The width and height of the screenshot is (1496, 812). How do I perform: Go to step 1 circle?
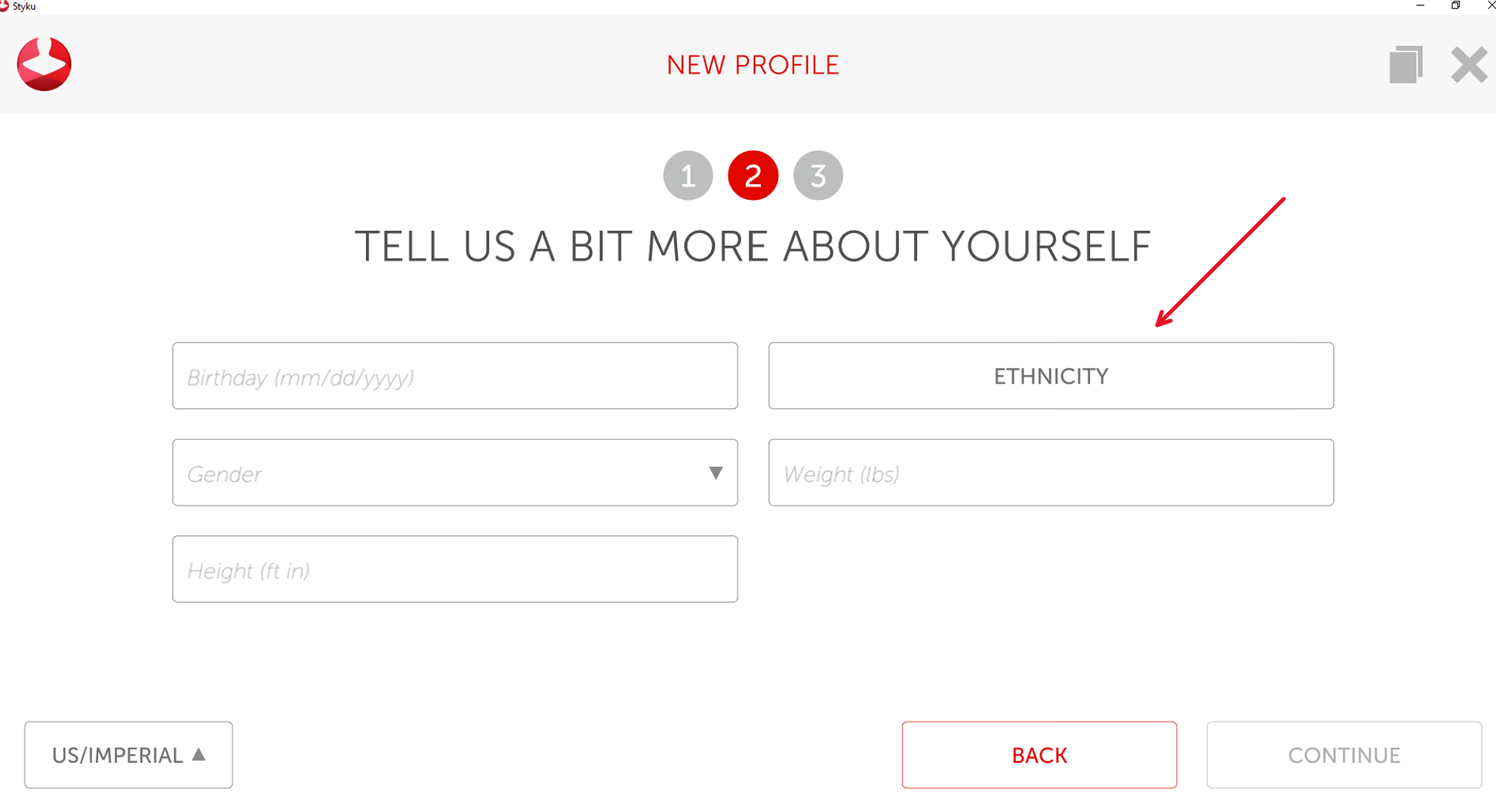click(688, 176)
